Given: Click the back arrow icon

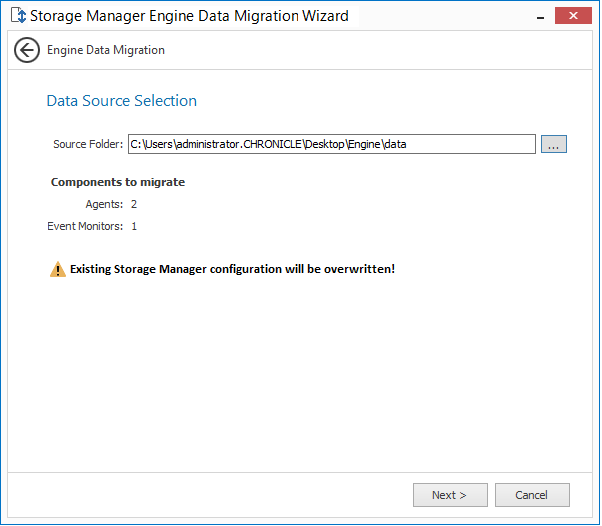Looking at the screenshot, I should coord(27,50).
